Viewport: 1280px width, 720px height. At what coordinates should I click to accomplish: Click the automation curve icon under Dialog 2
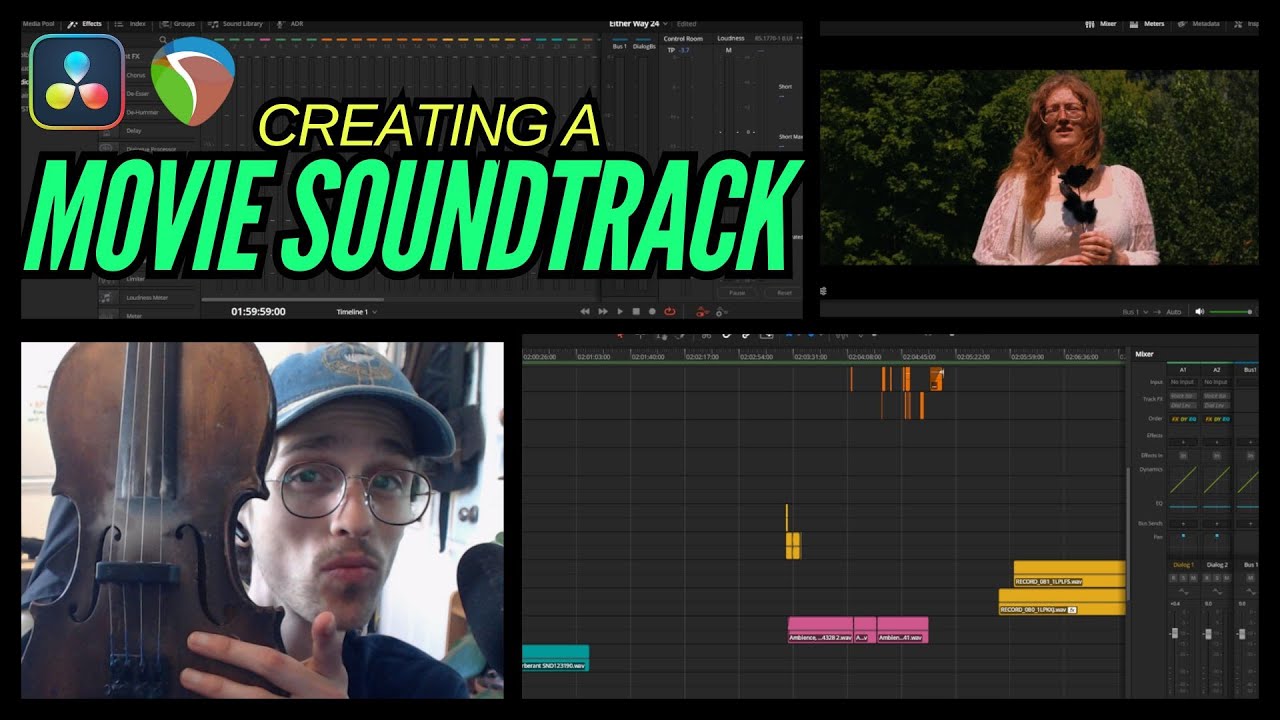click(x=1216, y=590)
